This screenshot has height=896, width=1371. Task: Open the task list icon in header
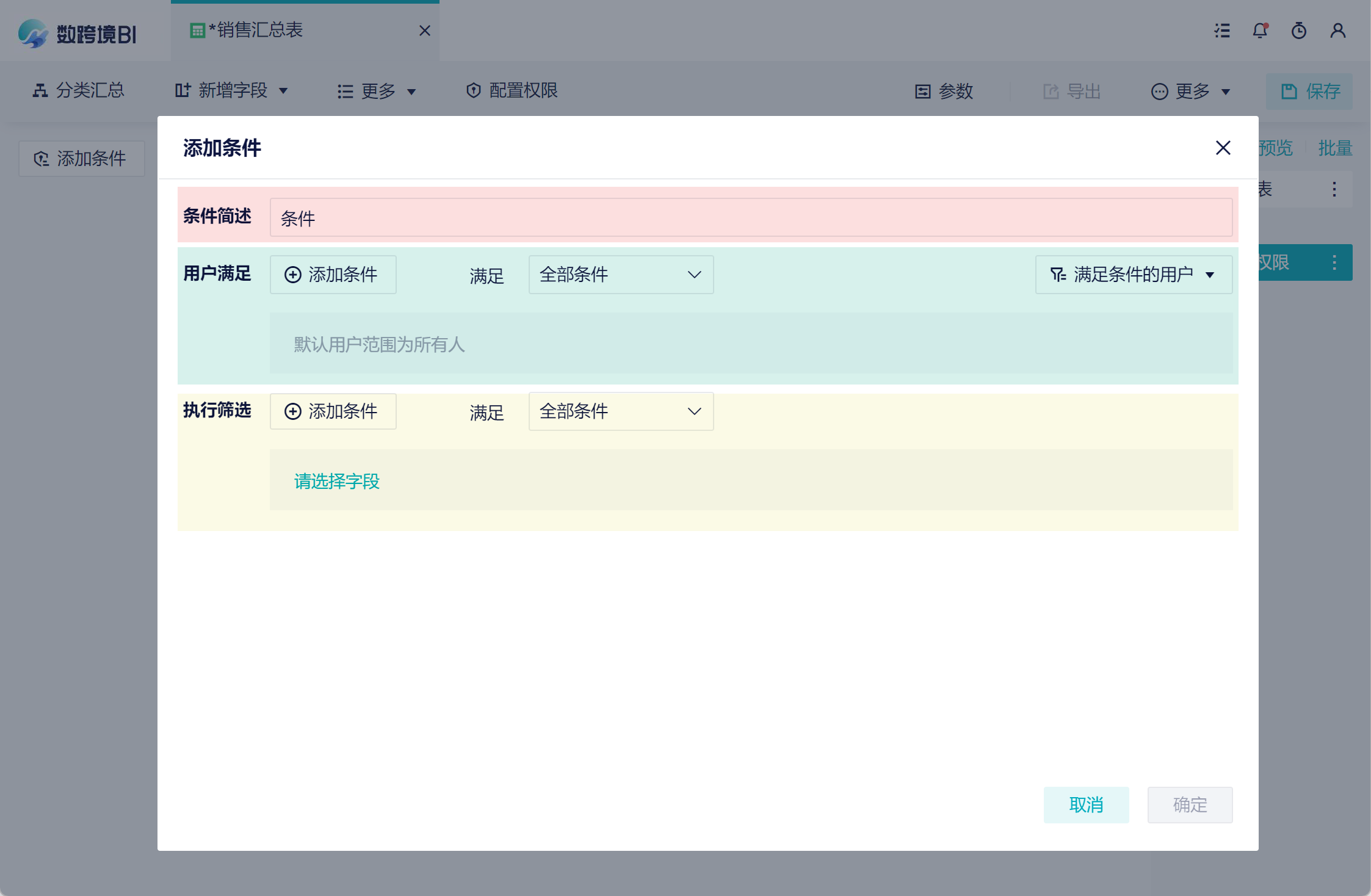(1222, 31)
